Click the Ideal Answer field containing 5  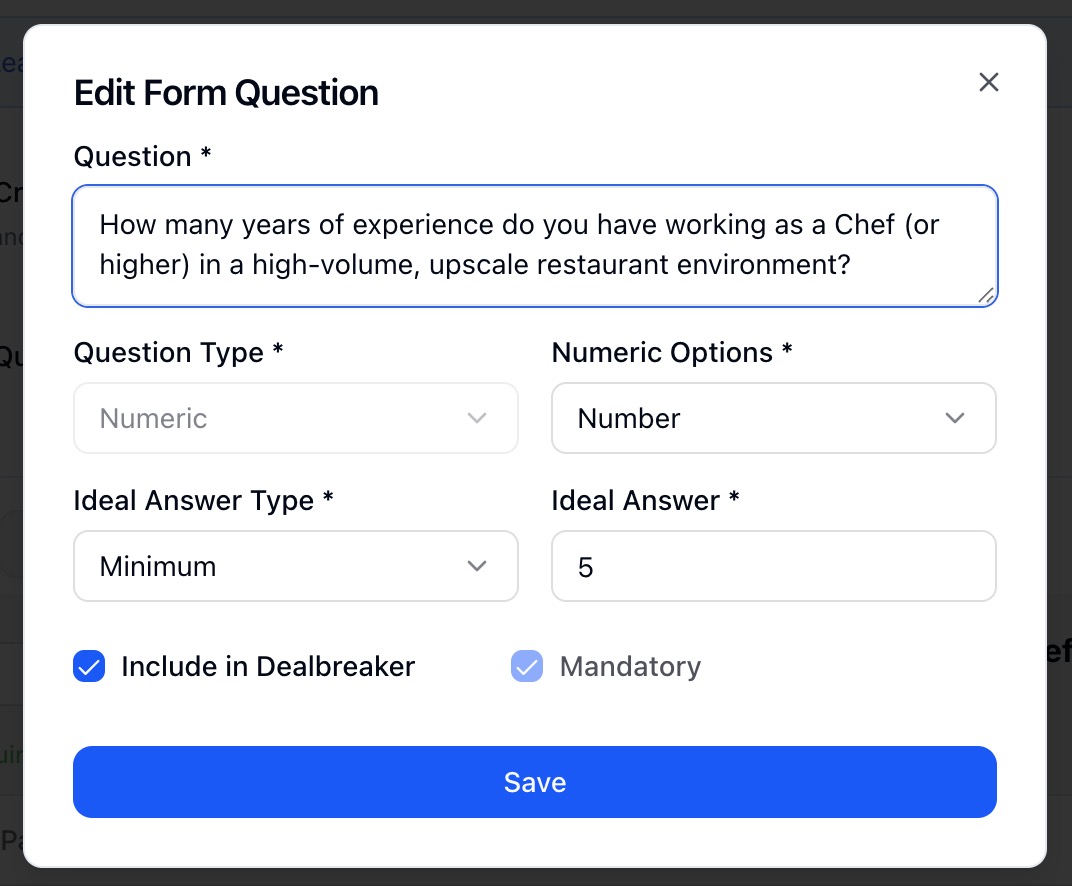tap(773, 566)
